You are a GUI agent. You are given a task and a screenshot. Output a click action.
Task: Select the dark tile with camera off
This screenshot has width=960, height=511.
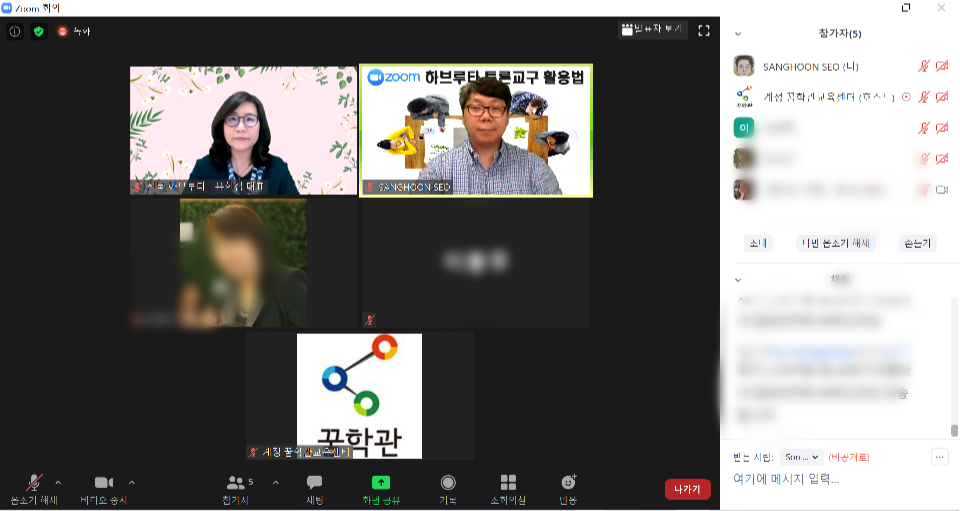tap(476, 263)
